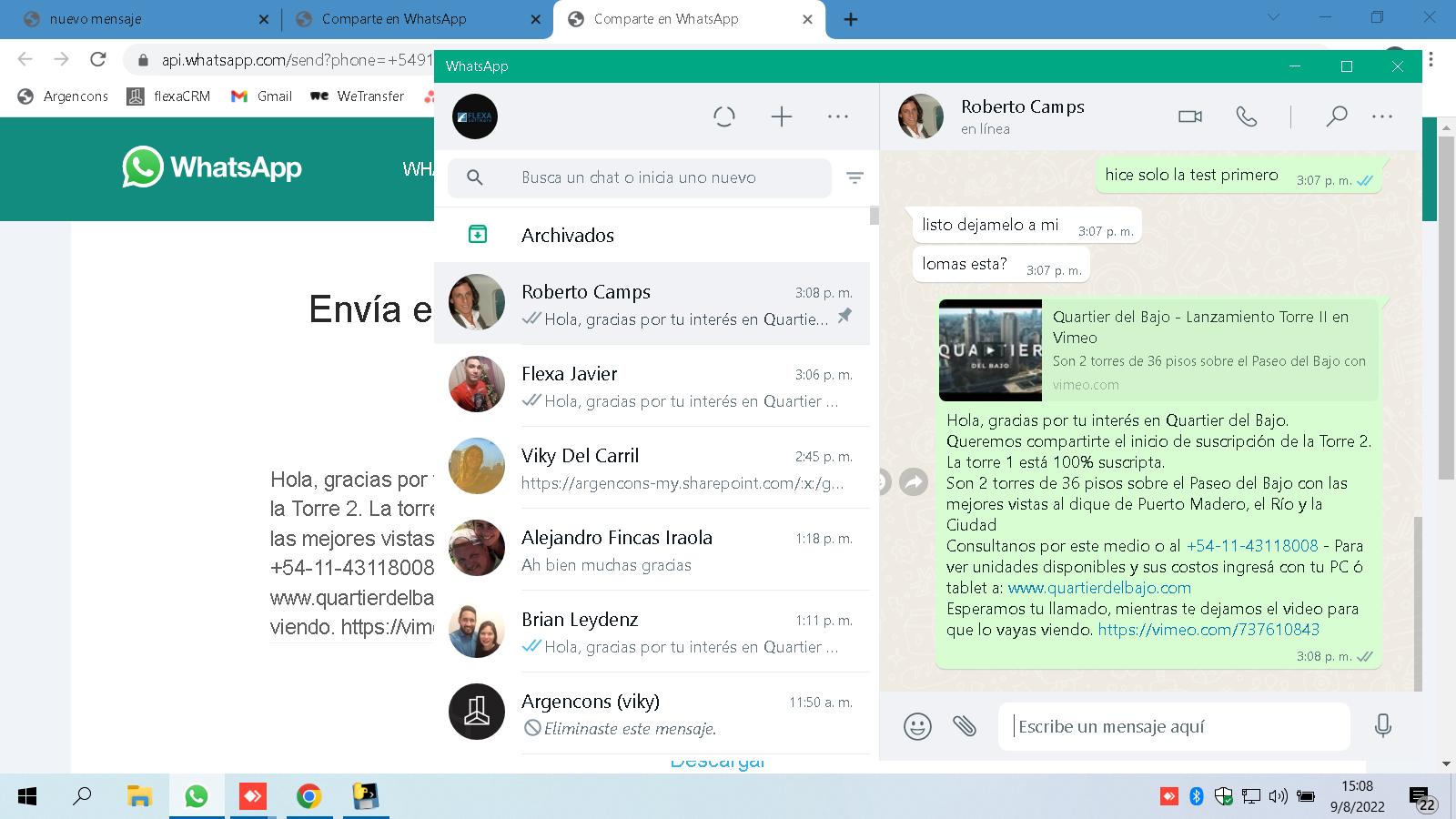Click the WhatsApp logo on web page
Screen dimensions: 1456x819
coord(212,167)
